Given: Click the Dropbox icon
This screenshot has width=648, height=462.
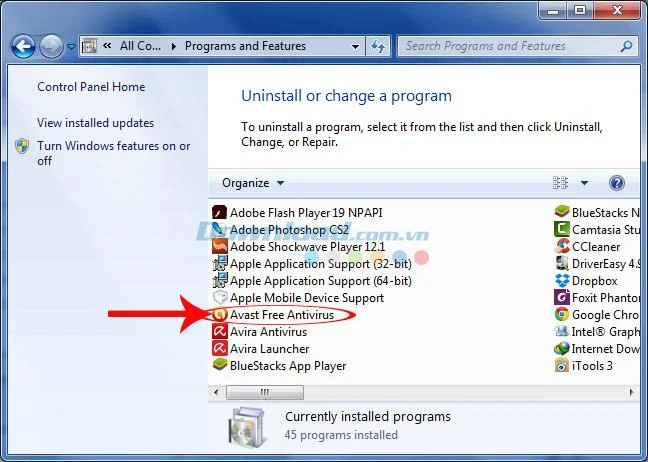Looking at the screenshot, I should coord(562,280).
